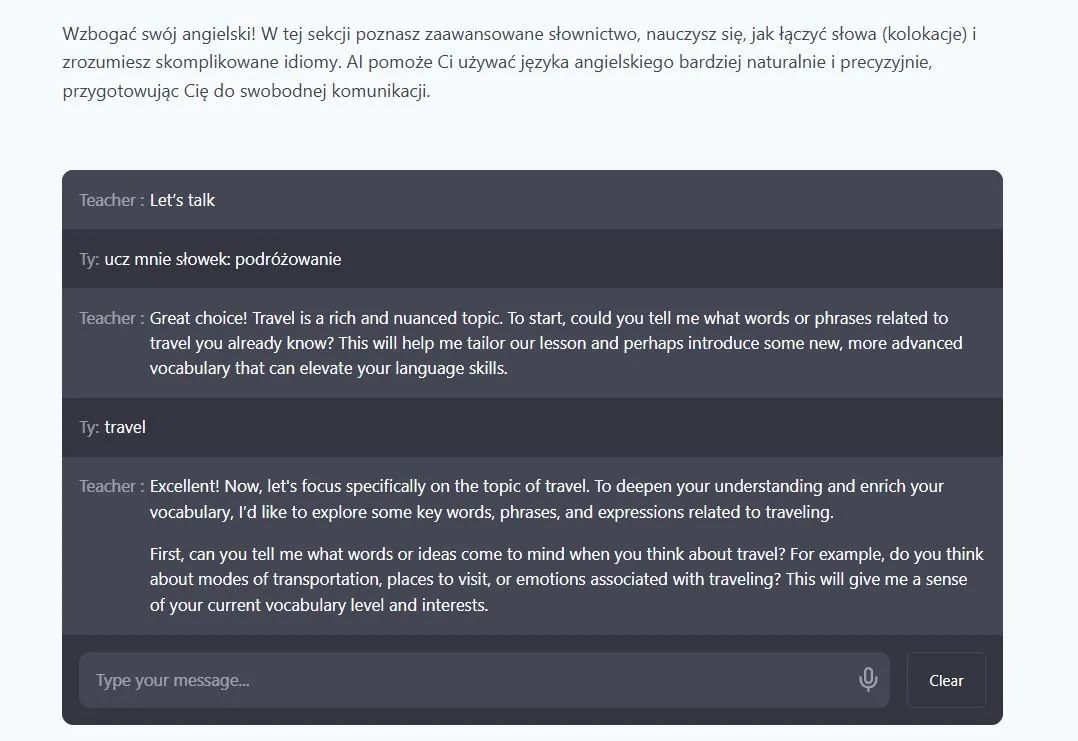Click "of your current vocabulary level and interests"
This screenshot has height=741, width=1078.
click(318, 605)
